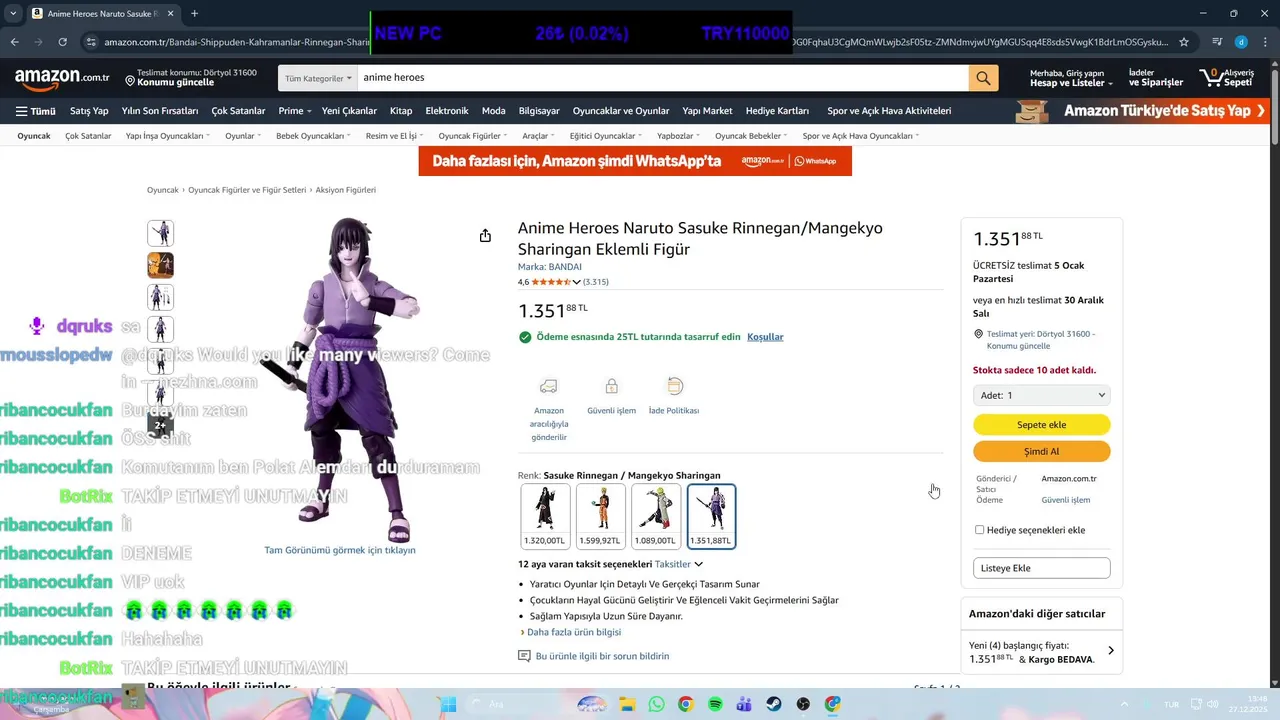This screenshot has width=1280, height=720.
Task: Open a new browser tab
Action: (x=194, y=13)
